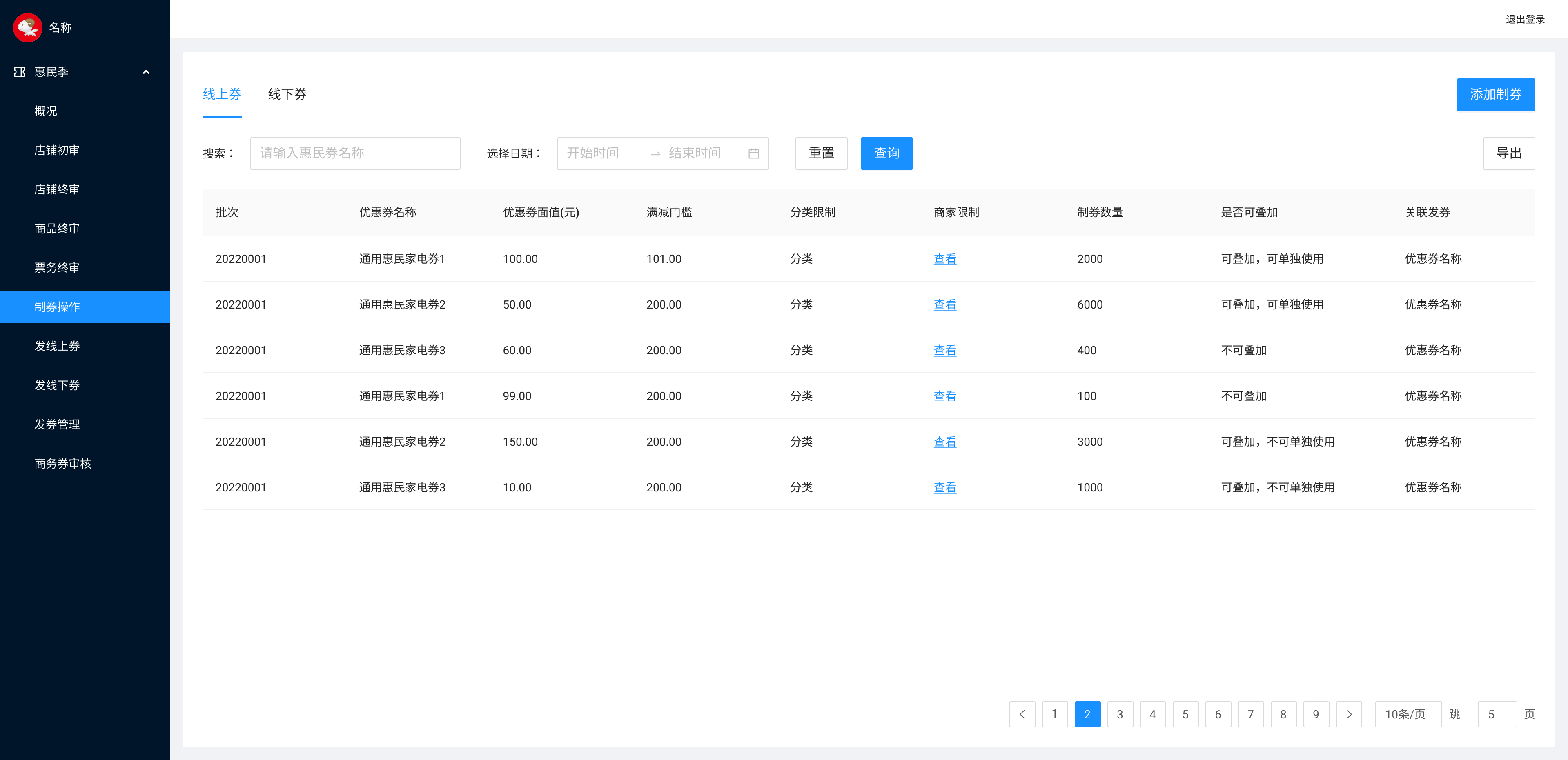The image size is (1568, 760).
Task: Click 查询 button
Action: (886, 153)
